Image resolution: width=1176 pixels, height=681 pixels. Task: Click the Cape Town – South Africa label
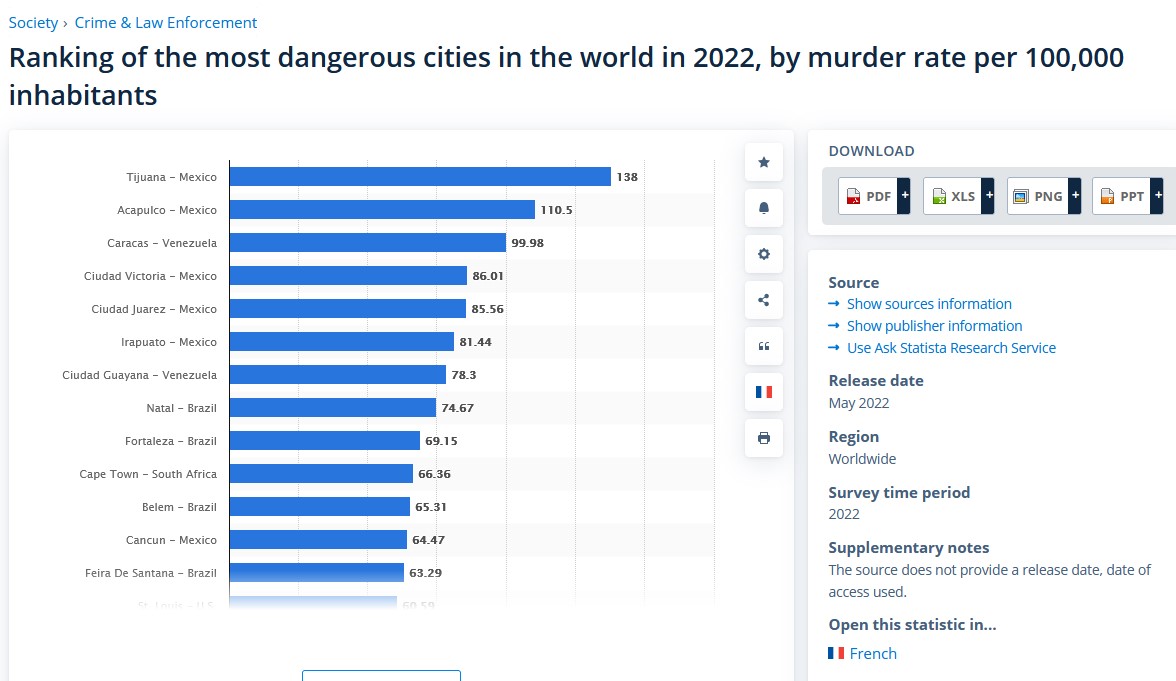click(x=148, y=474)
